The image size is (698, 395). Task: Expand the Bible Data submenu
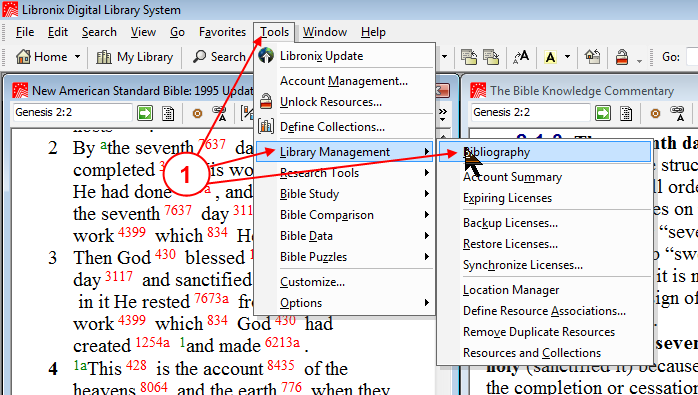coord(345,236)
